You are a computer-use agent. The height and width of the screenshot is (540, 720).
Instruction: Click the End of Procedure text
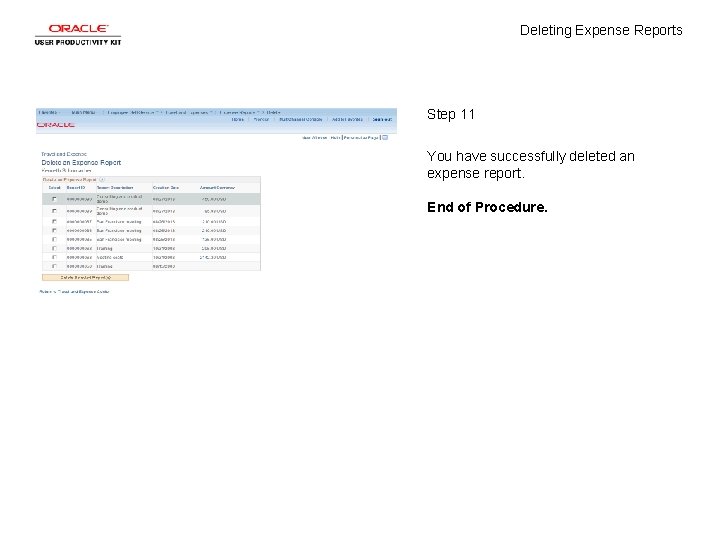487,207
